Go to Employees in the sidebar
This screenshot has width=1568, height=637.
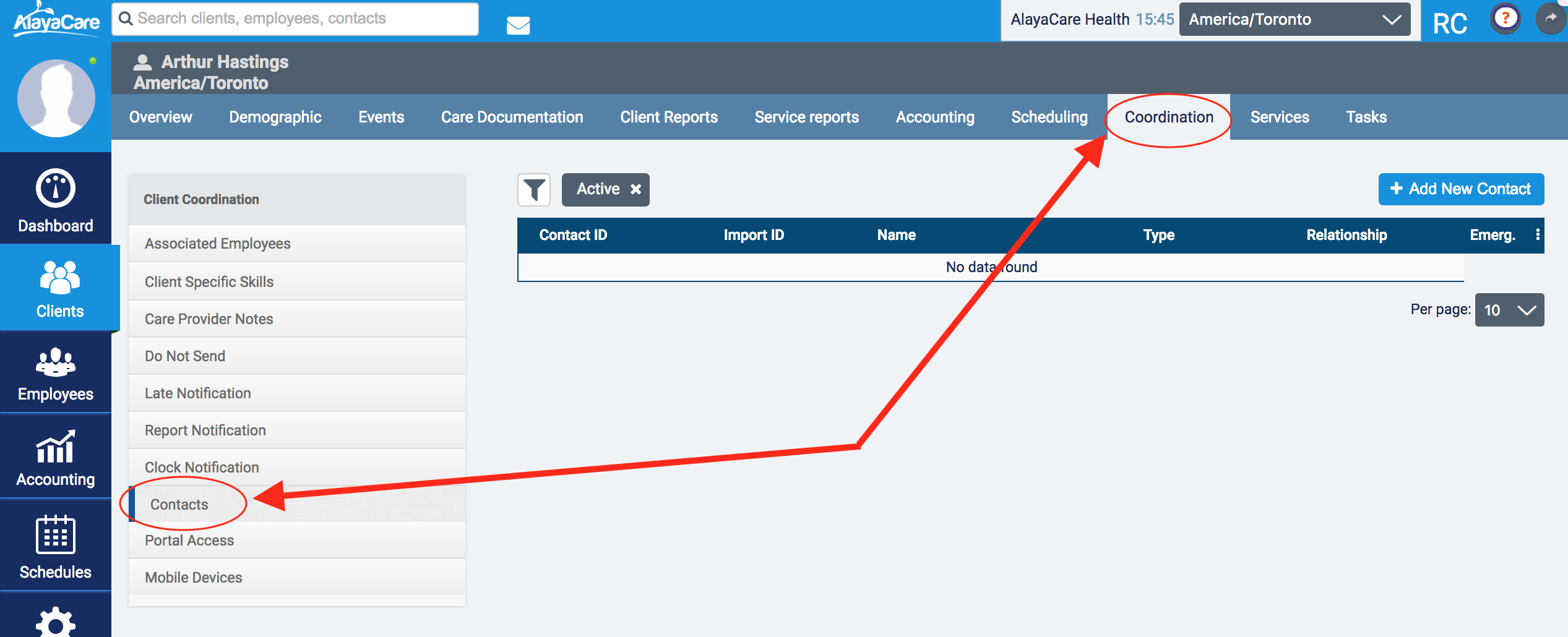[x=55, y=374]
